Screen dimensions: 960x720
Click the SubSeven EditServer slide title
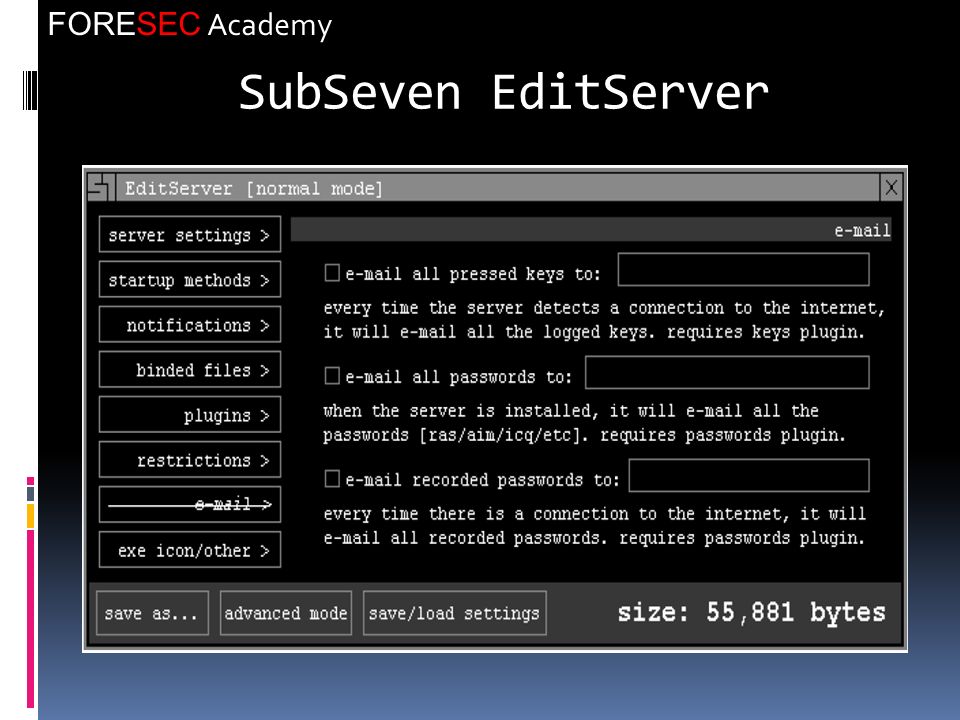pyautogui.click(x=503, y=92)
